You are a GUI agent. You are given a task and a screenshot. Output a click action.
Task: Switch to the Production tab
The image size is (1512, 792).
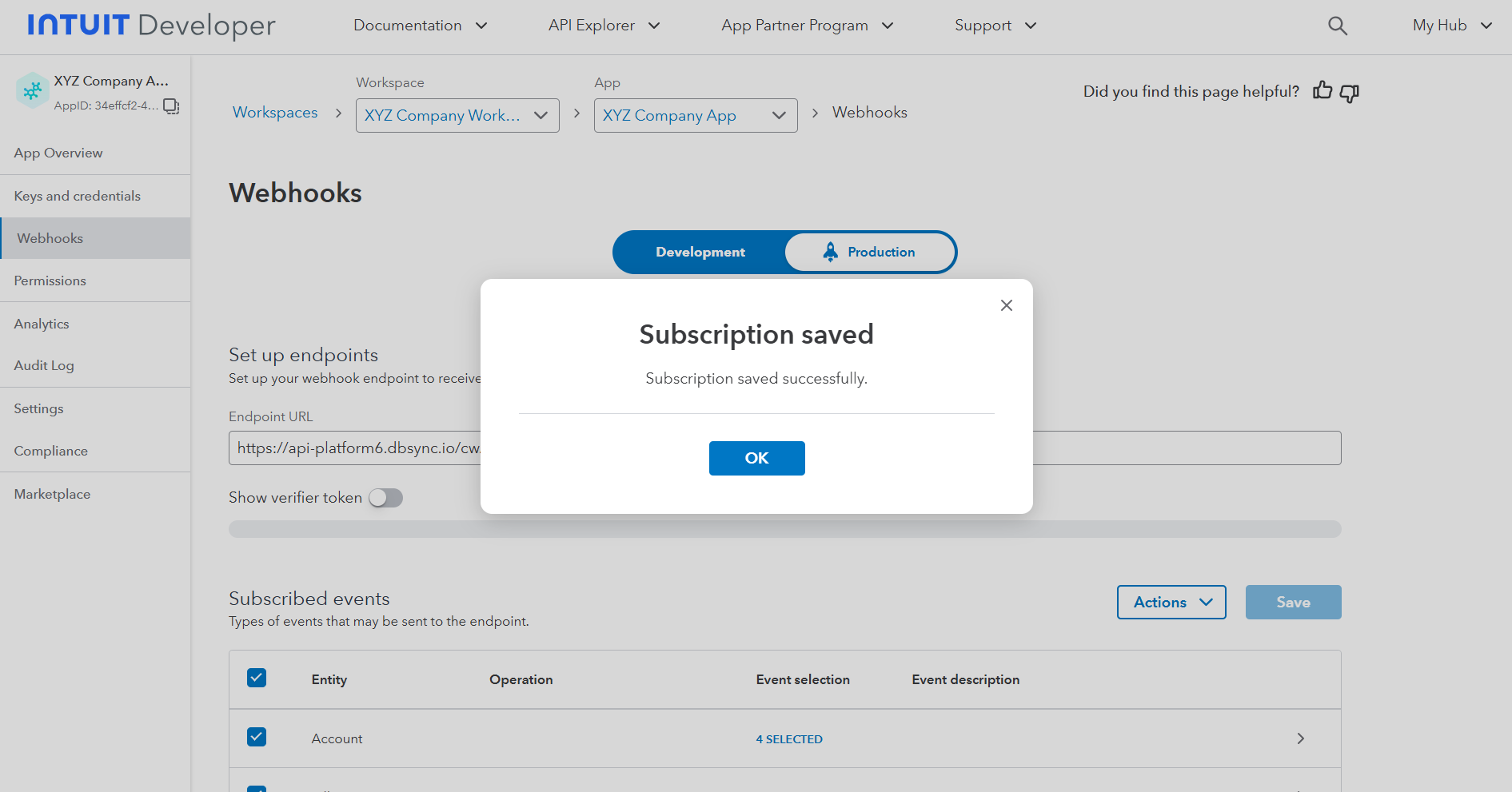869,253
